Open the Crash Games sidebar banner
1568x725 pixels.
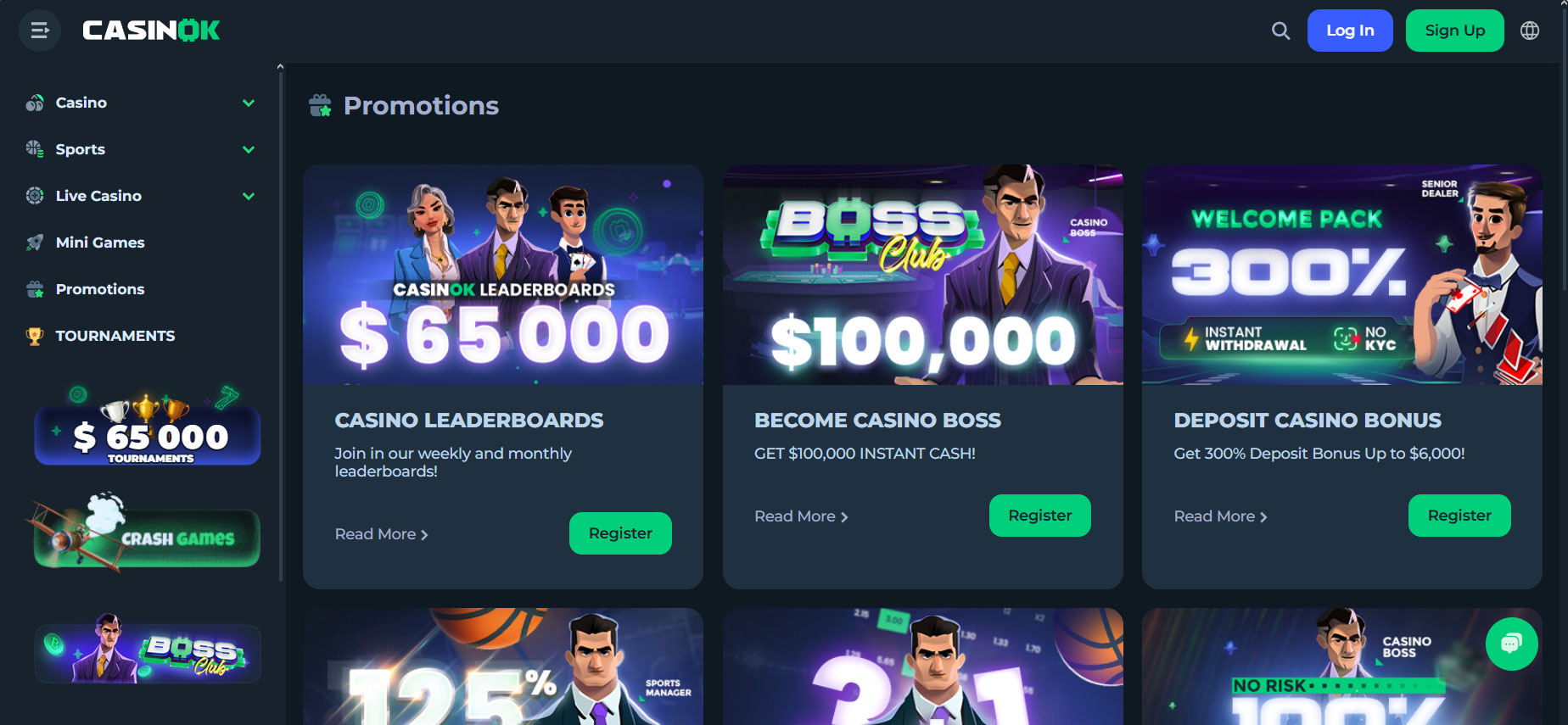147,534
